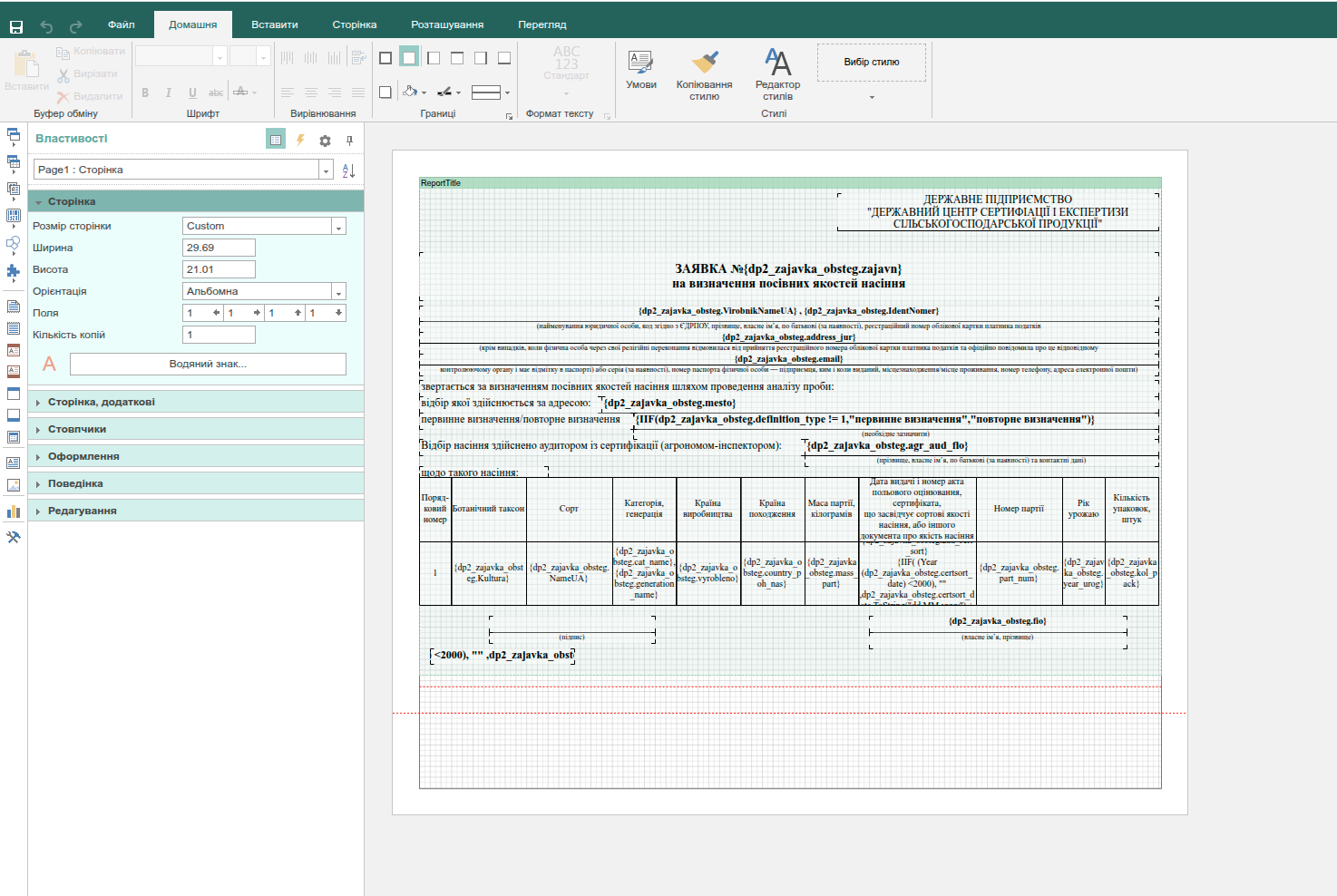The image size is (1337, 896).
Task: Open the Орієнтація dropdown
Action: point(264,291)
